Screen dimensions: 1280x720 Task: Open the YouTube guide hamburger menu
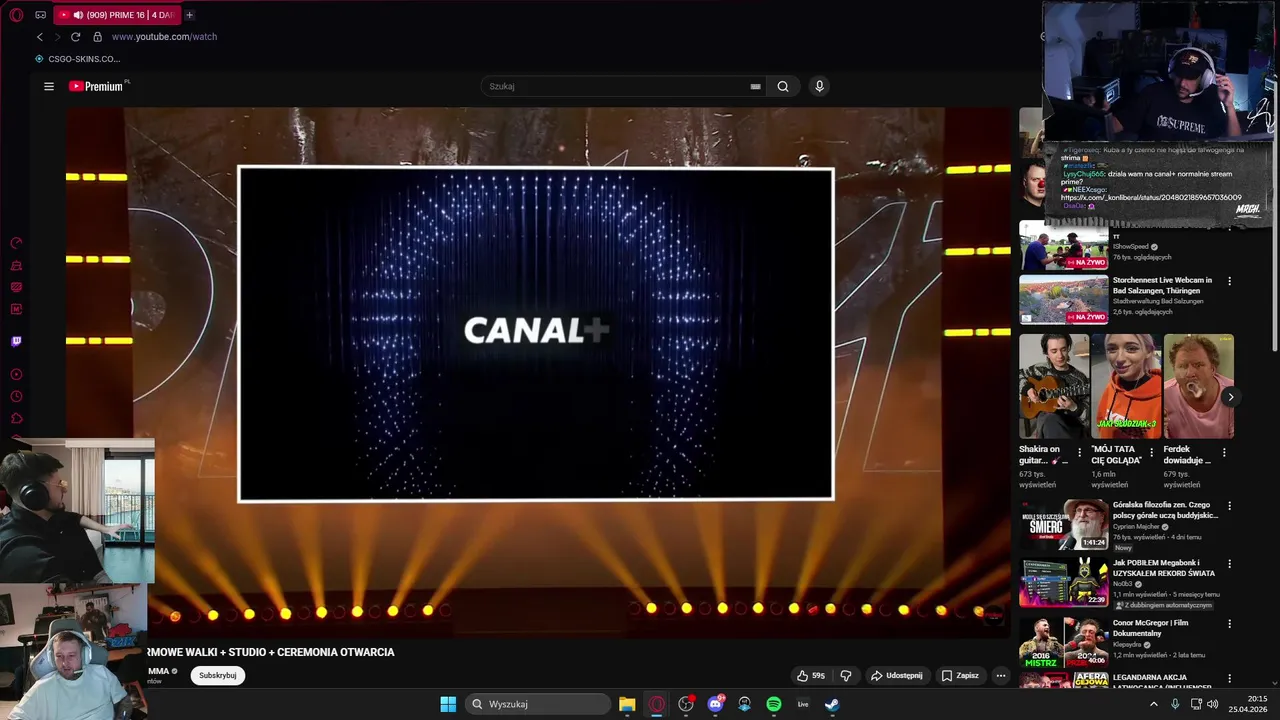(x=48, y=86)
